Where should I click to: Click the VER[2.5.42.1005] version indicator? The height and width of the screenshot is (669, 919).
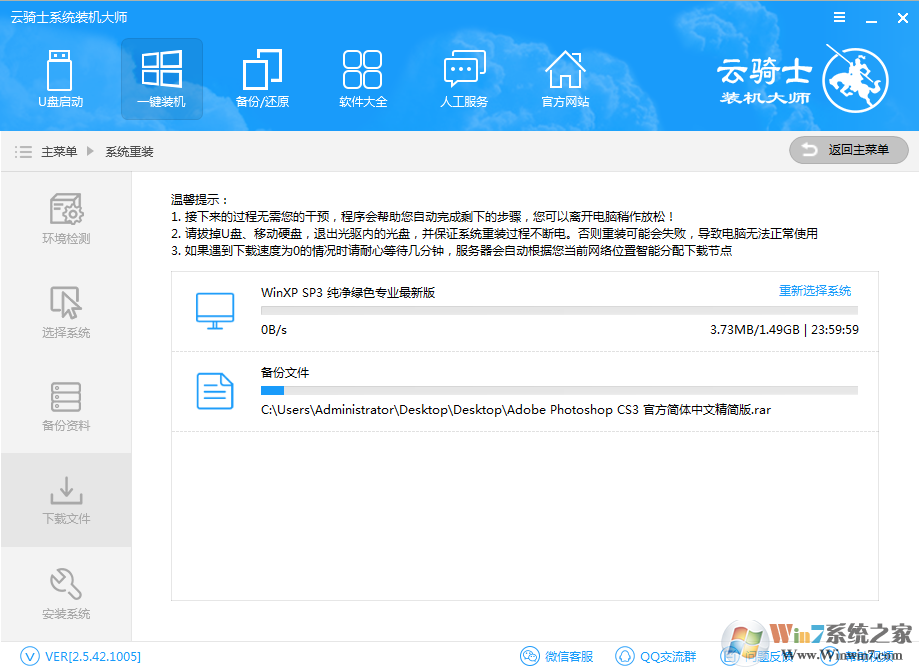click(81, 656)
